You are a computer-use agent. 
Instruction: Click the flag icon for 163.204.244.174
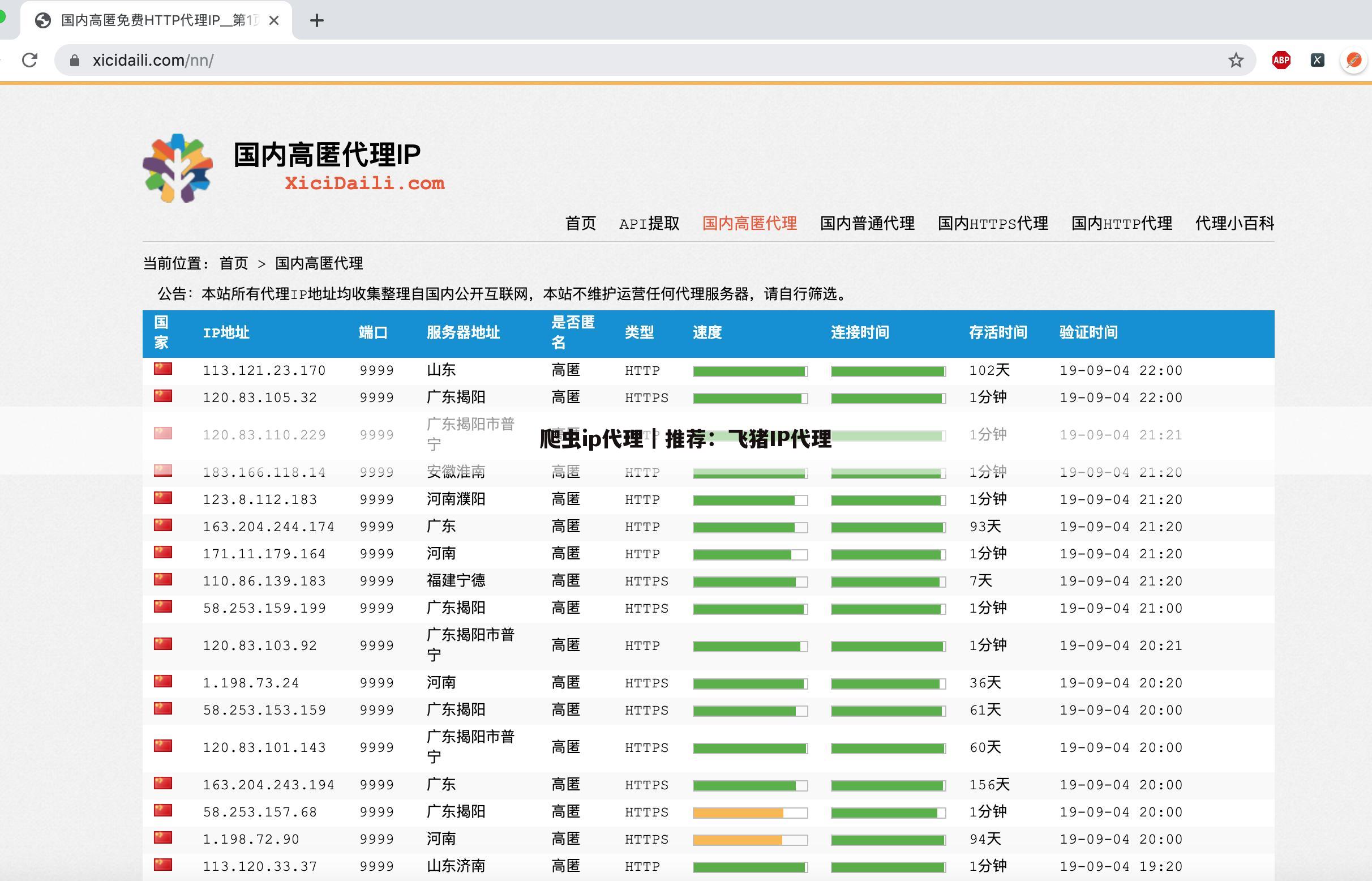pos(163,525)
